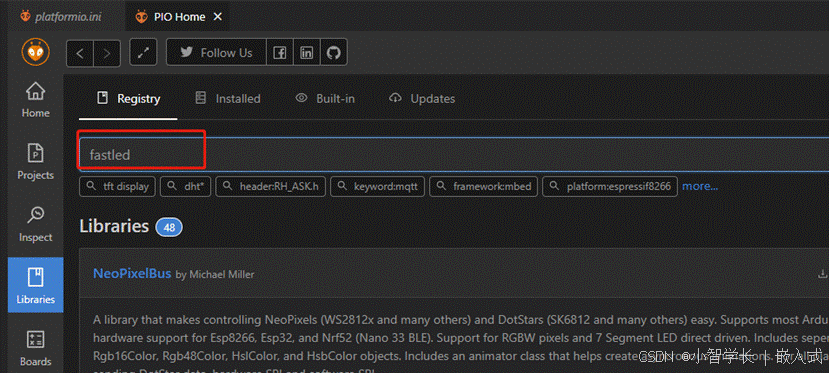Click the 'tft display' search suggestion
Viewport: 829px width, 373px height.
[x=118, y=186]
